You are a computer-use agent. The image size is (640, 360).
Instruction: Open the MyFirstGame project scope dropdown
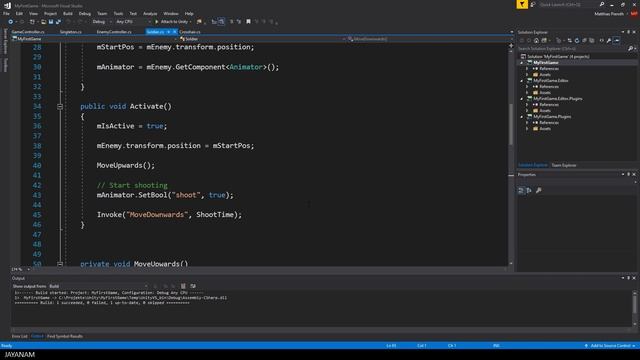[95, 39]
